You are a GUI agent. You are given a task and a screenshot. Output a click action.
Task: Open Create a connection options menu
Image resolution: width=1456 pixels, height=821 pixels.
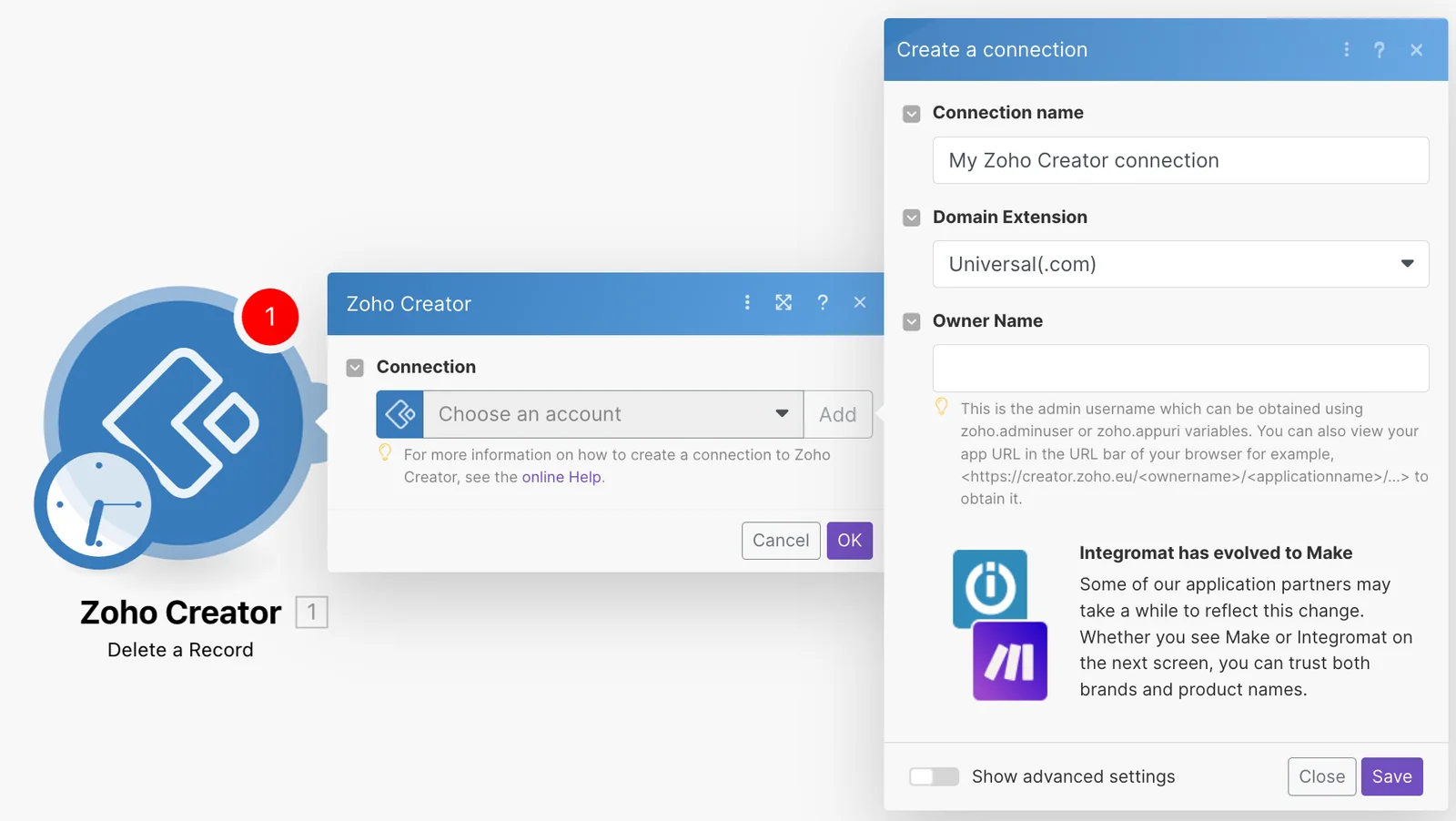(1347, 50)
